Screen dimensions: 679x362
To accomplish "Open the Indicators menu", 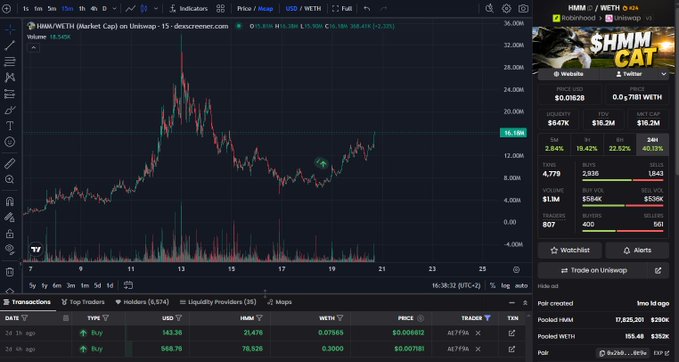I will (189, 8).
